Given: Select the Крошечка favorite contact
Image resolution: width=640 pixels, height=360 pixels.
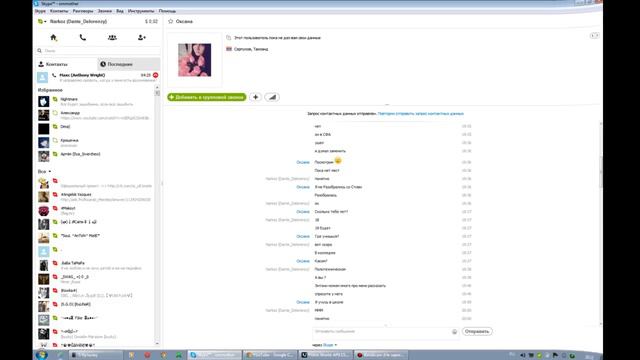Looking at the screenshot, I should coord(96,142).
